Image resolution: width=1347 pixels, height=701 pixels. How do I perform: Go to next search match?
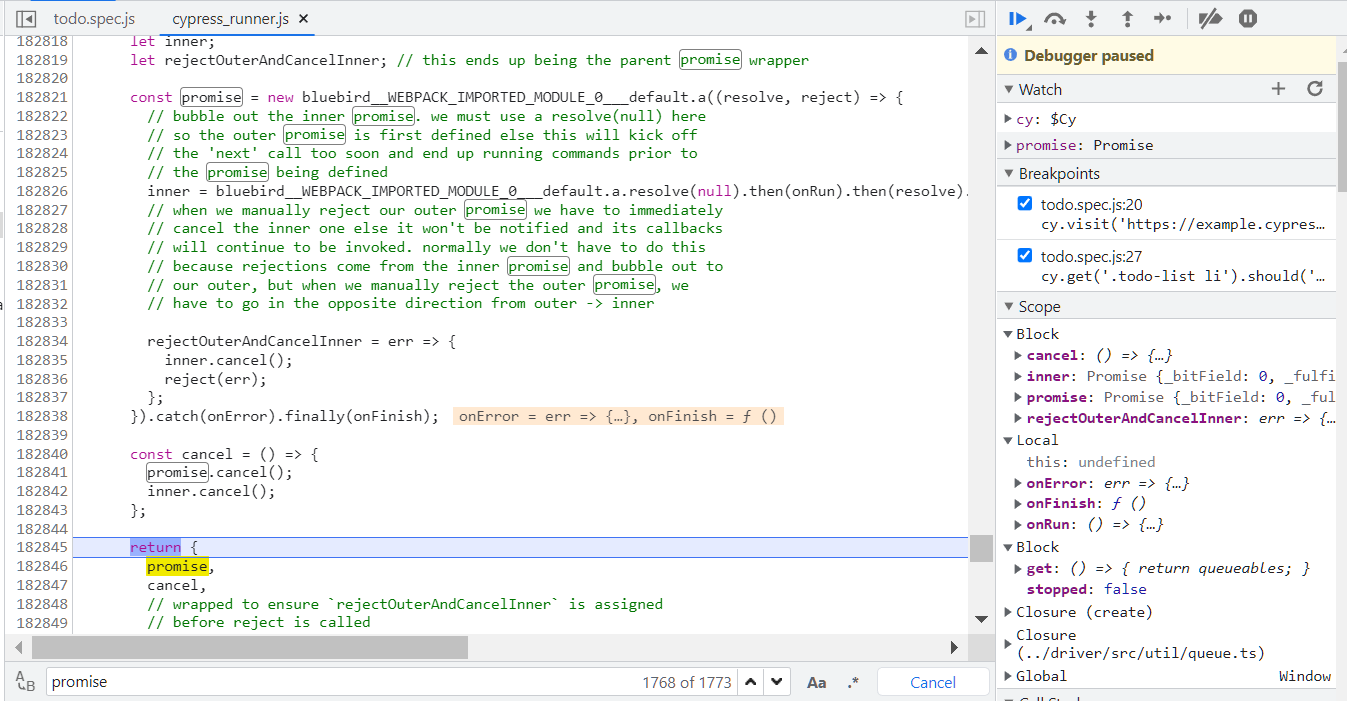pos(776,682)
